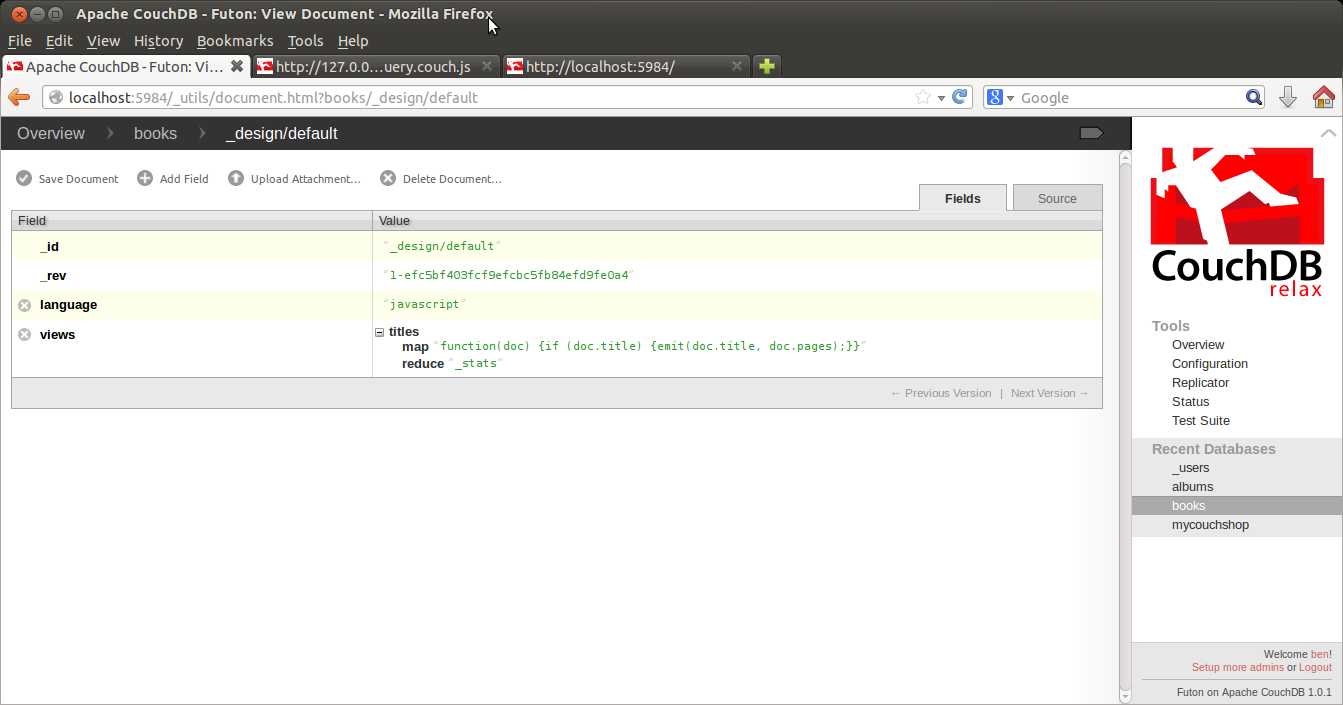Click the Save Document checkmark icon
This screenshot has height=705, width=1343.
coord(24,178)
